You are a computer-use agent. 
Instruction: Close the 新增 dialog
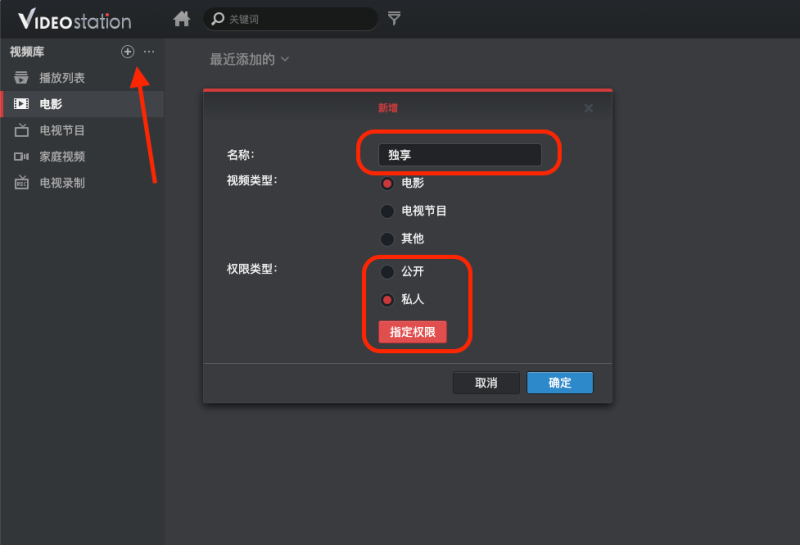click(588, 108)
